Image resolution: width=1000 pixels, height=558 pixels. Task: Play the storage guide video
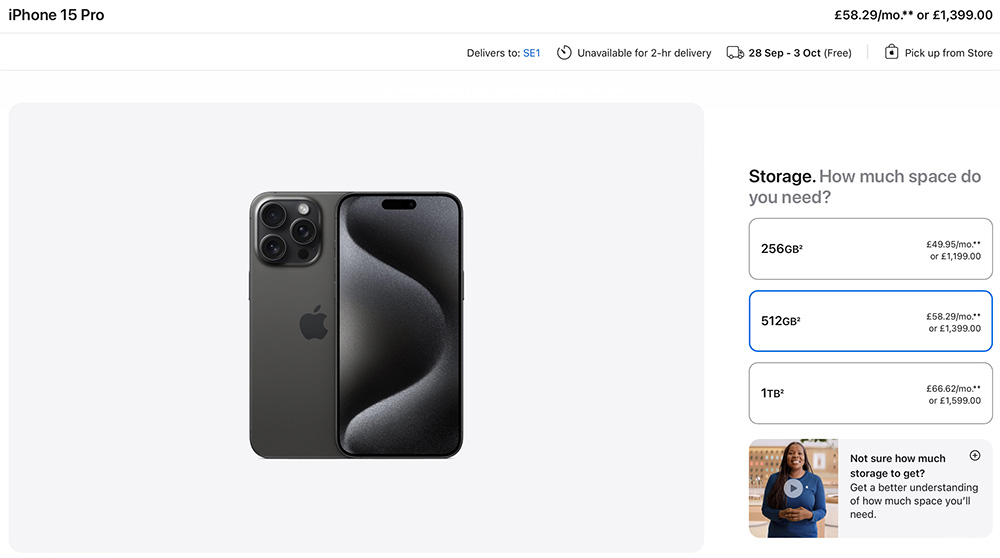[x=793, y=488]
